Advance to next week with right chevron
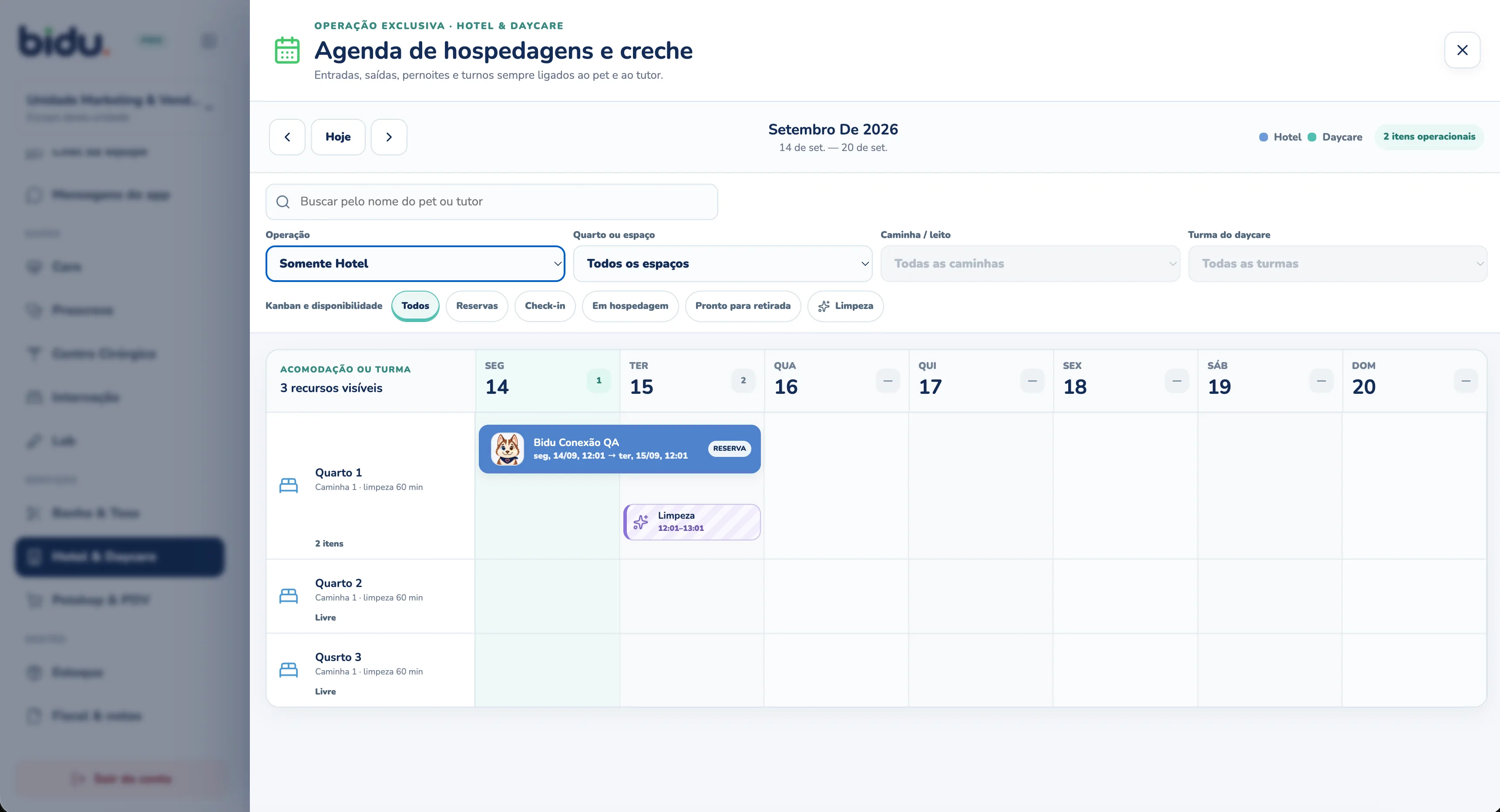 (389, 137)
